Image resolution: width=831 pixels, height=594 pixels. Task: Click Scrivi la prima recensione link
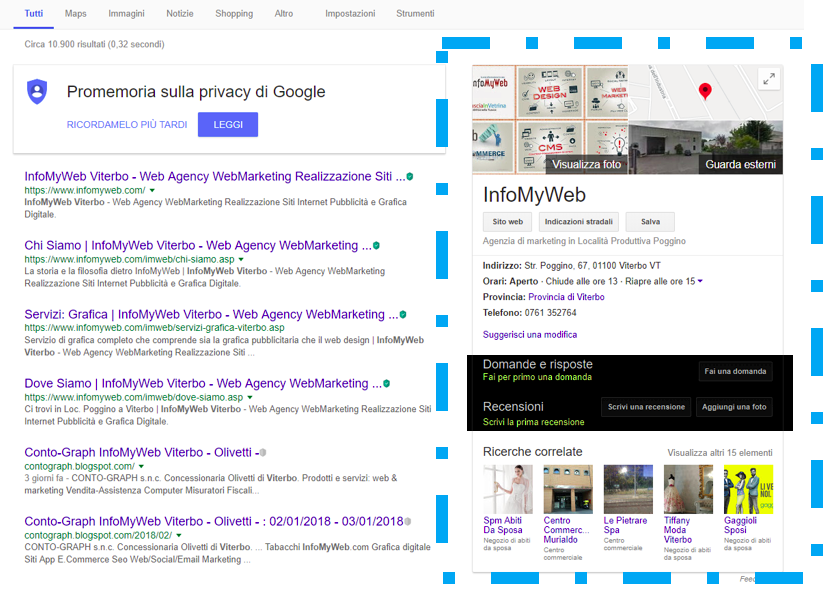click(533, 422)
